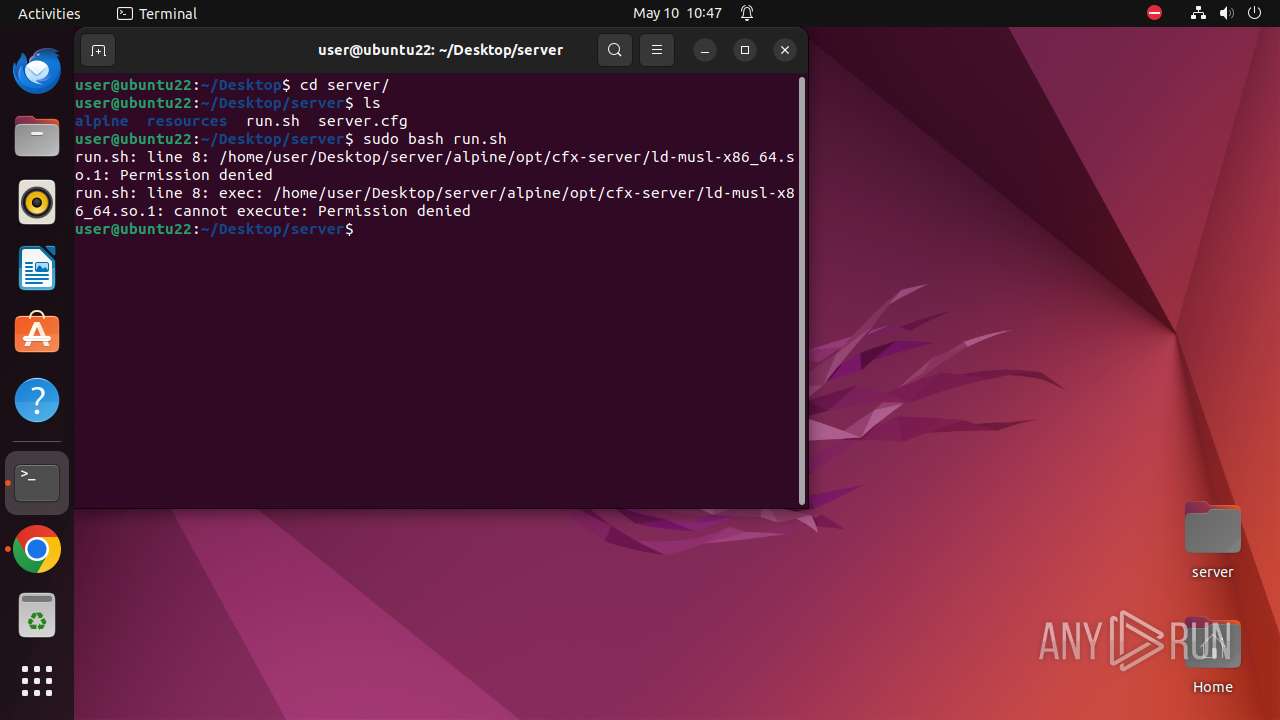Launch Google Chrome from the dock
Screen dimensions: 1280x720
click(x=37, y=549)
